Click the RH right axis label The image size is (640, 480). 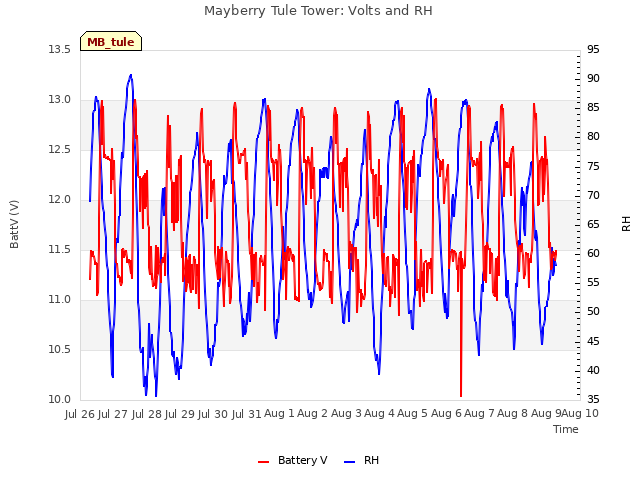pos(626,224)
